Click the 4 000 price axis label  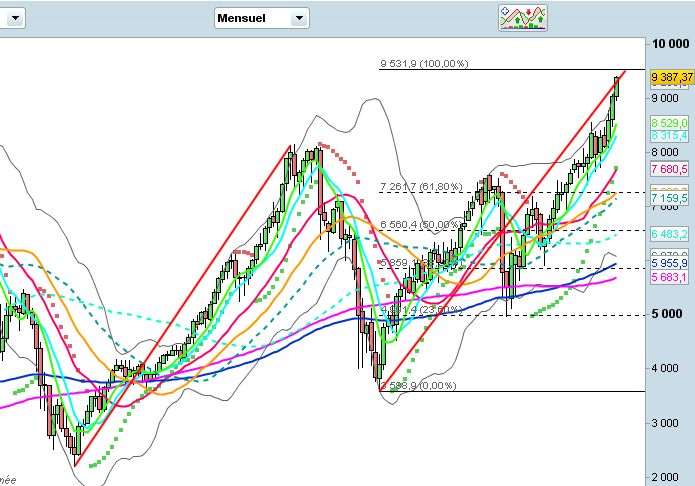(665, 368)
